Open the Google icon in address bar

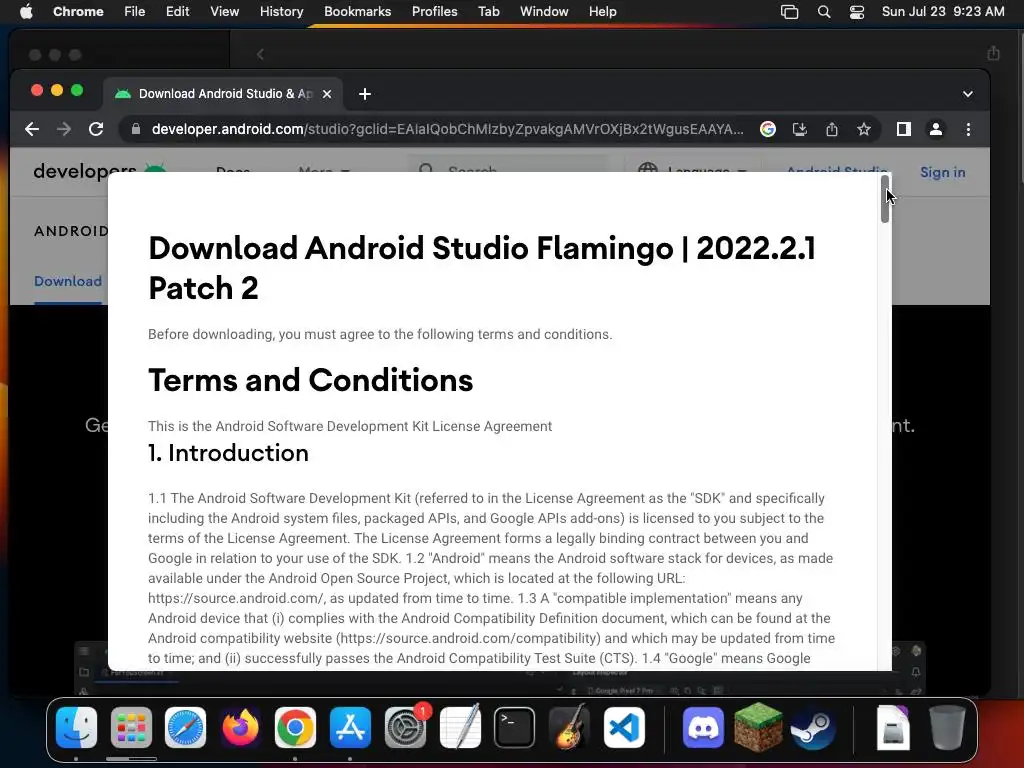(768, 129)
